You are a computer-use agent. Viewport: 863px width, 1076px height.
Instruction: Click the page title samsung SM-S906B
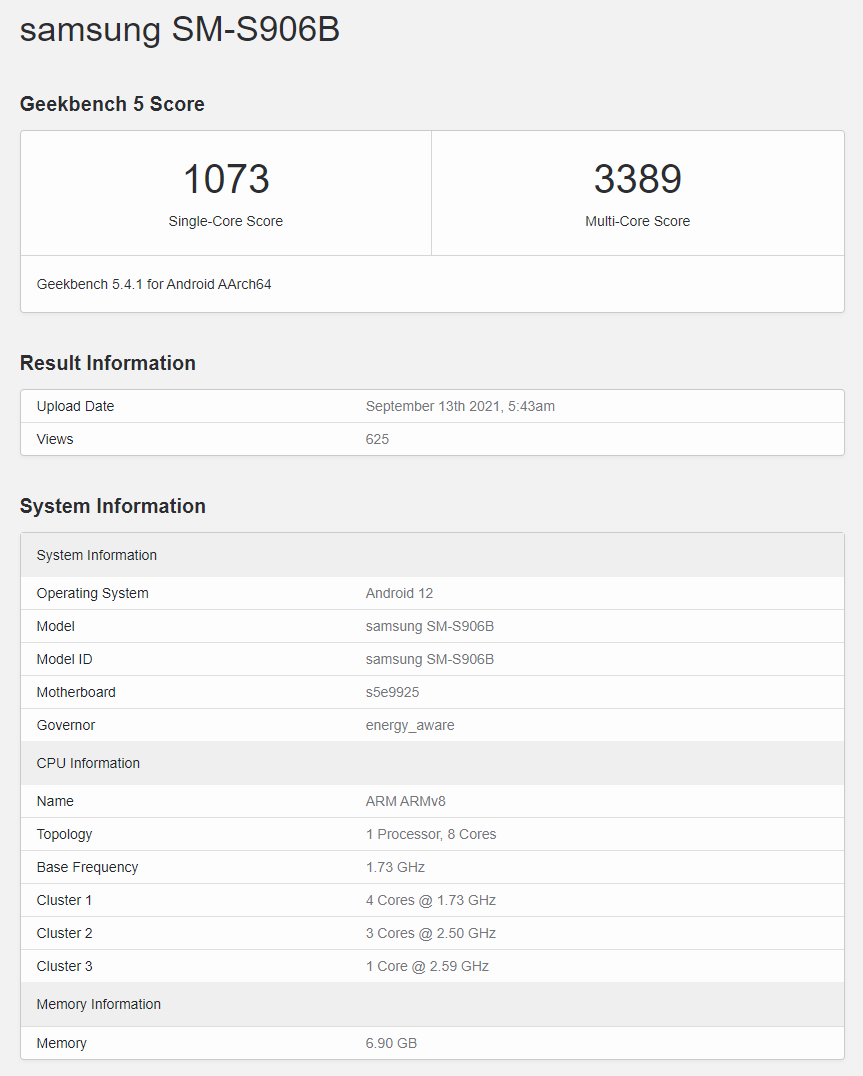click(180, 30)
